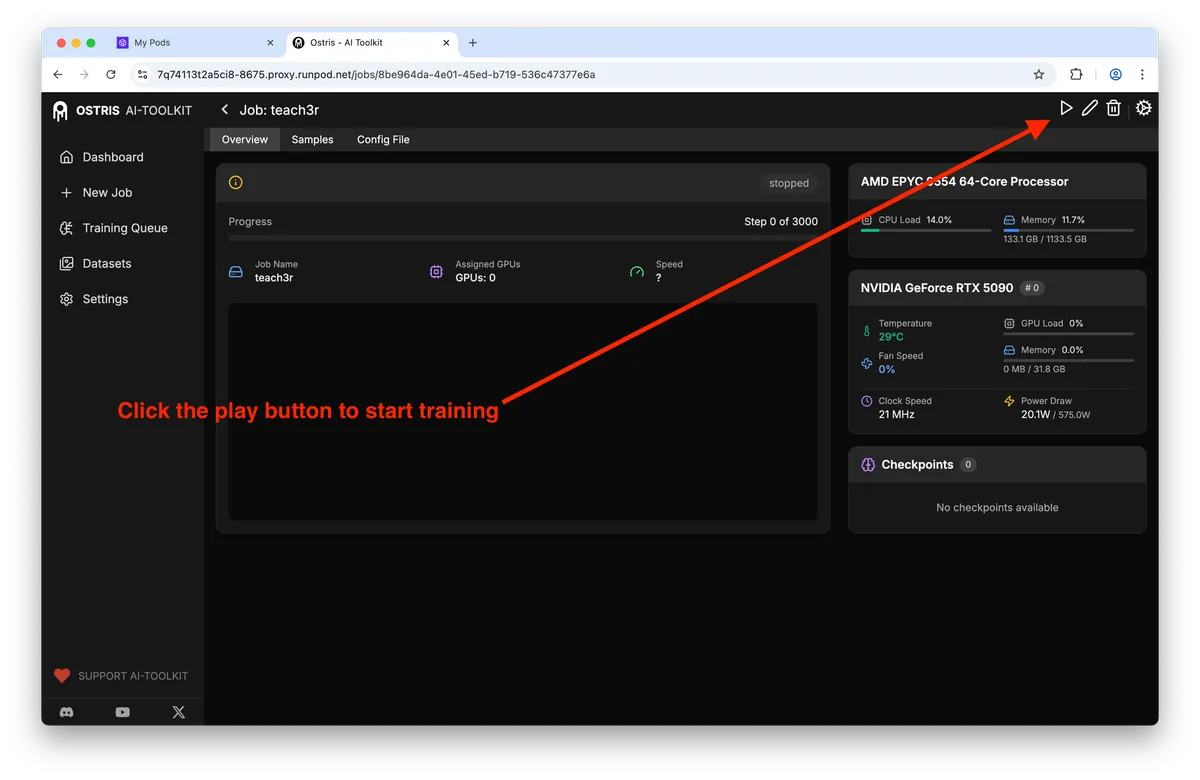This screenshot has height=780, width=1200.
Task: Open the gear menu in header
Action: pos(1144,108)
